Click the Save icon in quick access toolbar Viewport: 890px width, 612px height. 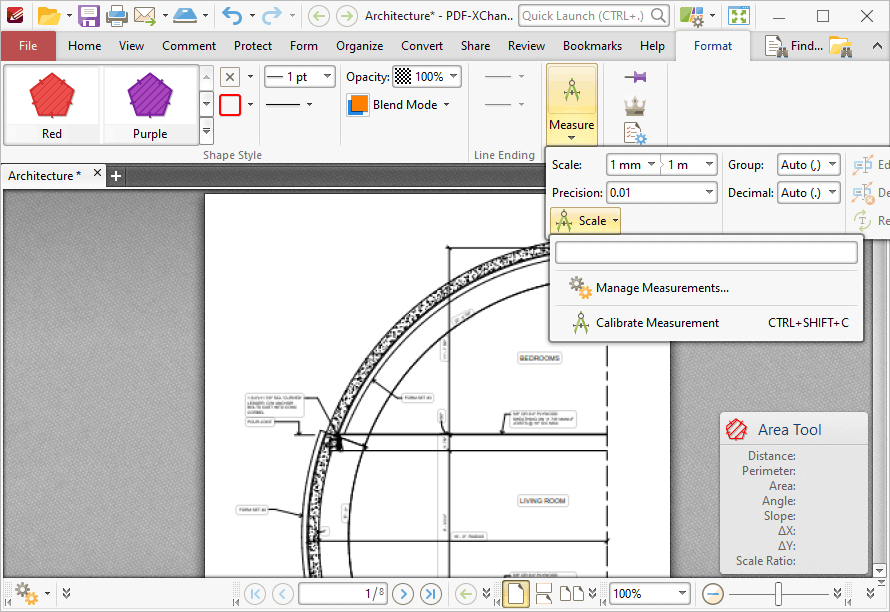(89, 16)
